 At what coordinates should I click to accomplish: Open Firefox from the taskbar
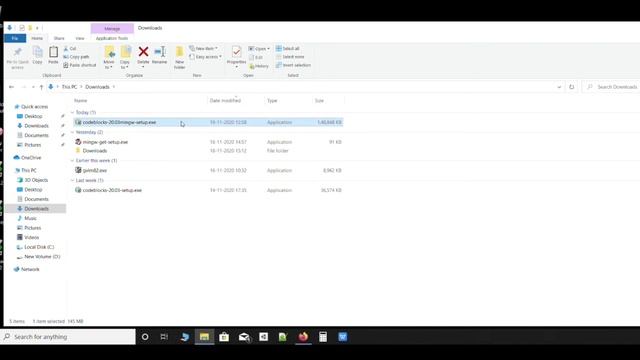(x=303, y=337)
